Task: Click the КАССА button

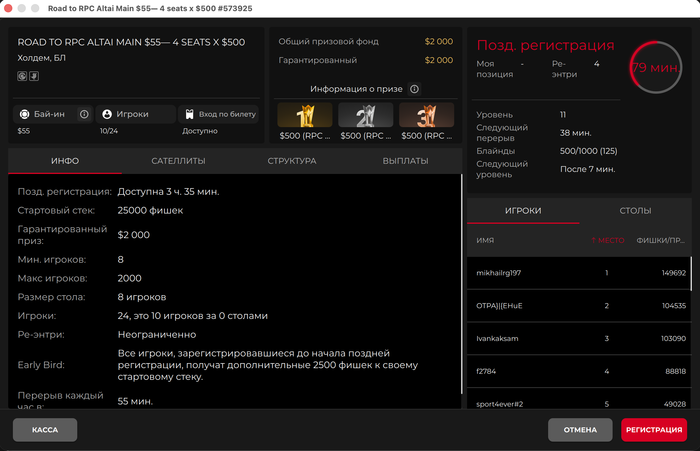Action: click(x=45, y=430)
